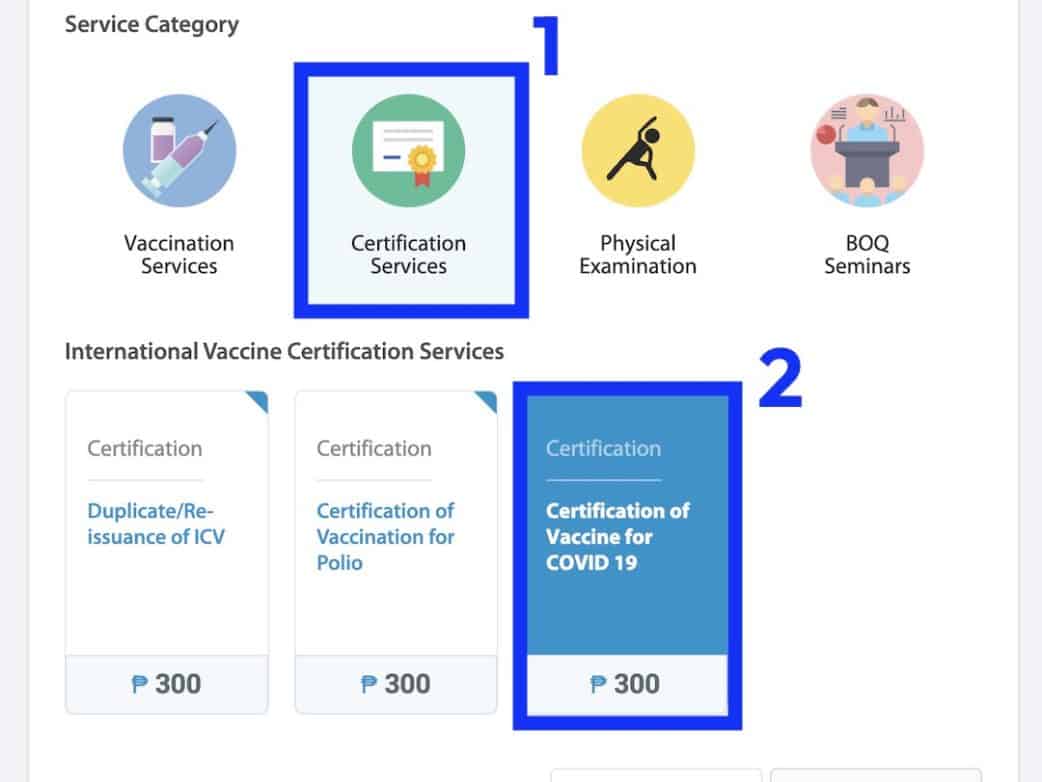Click the blue corner ribbon on Polio card
Screen dimensions: 1042x782
click(x=487, y=401)
